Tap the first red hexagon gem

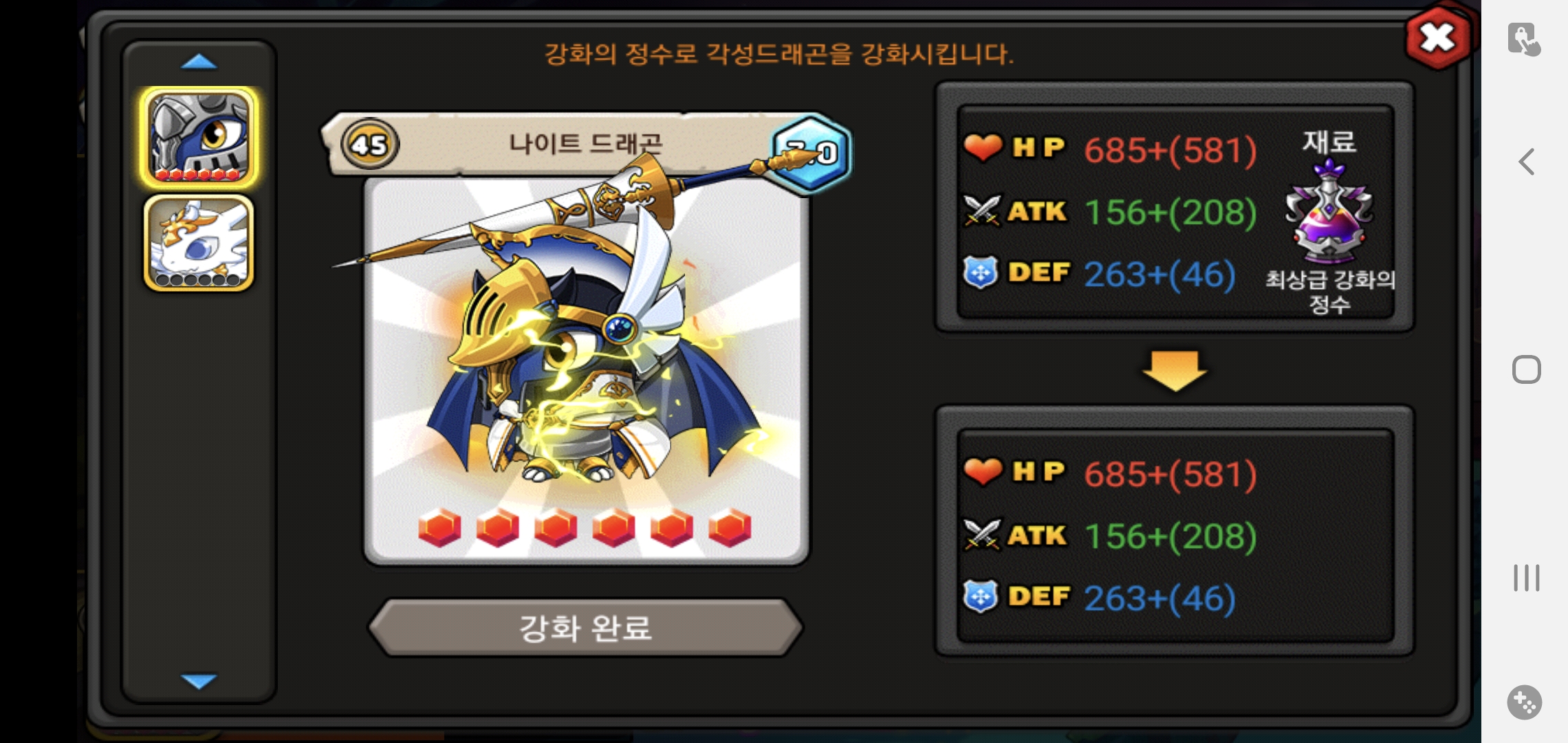coord(439,528)
